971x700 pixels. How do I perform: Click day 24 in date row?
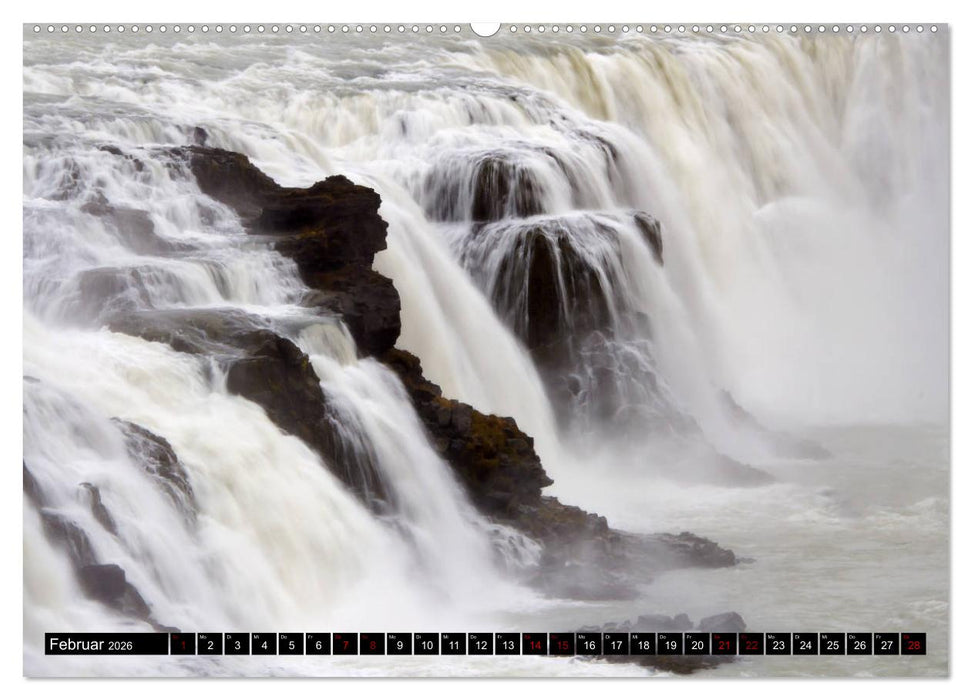tap(804, 644)
